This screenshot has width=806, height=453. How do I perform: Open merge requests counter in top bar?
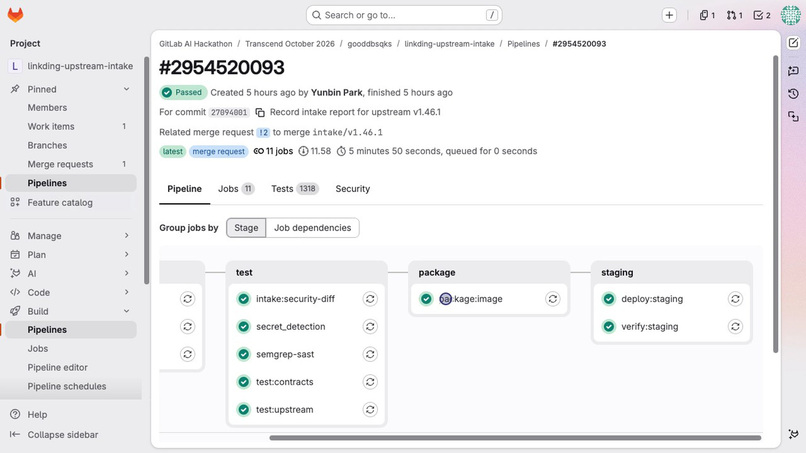click(734, 15)
